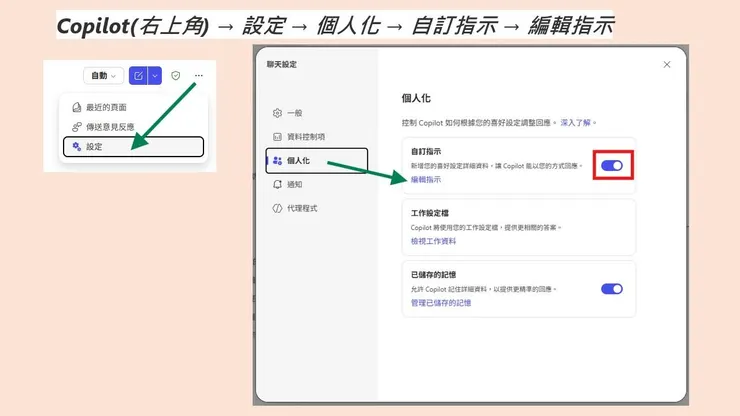740x416 pixels.
Task: Click the new chat compose icon
Action: [x=138, y=76]
